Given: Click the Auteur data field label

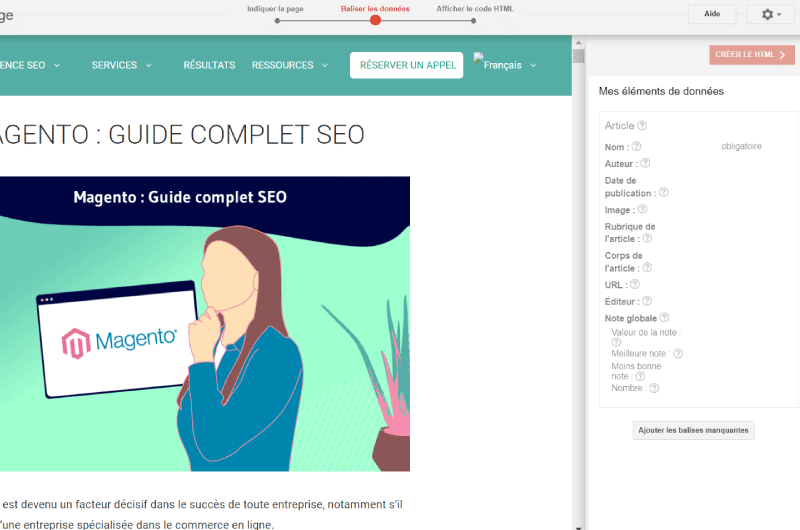Looking at the screenshot, I should pos(621,164).
